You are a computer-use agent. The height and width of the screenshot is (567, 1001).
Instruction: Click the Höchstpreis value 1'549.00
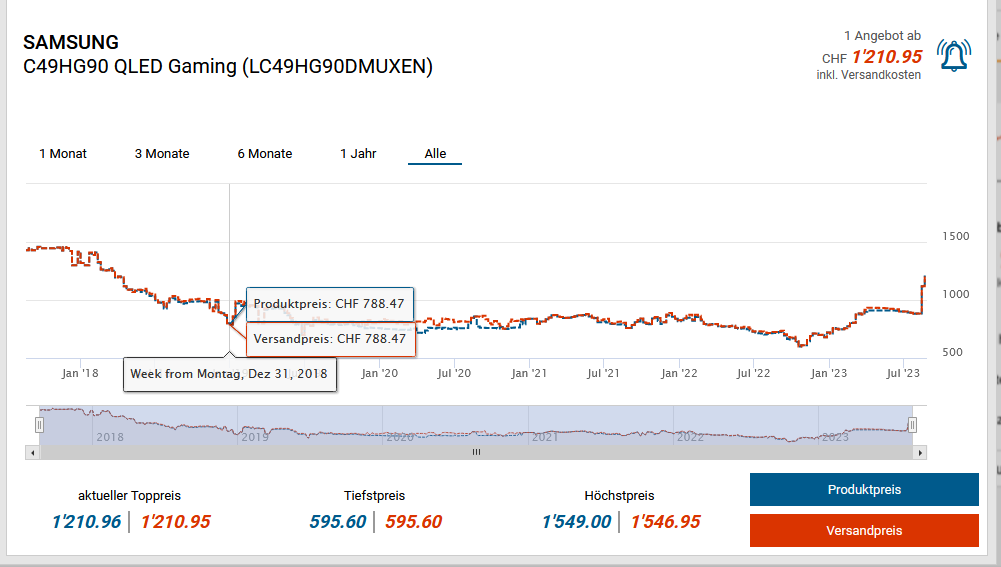pos(576,522)
